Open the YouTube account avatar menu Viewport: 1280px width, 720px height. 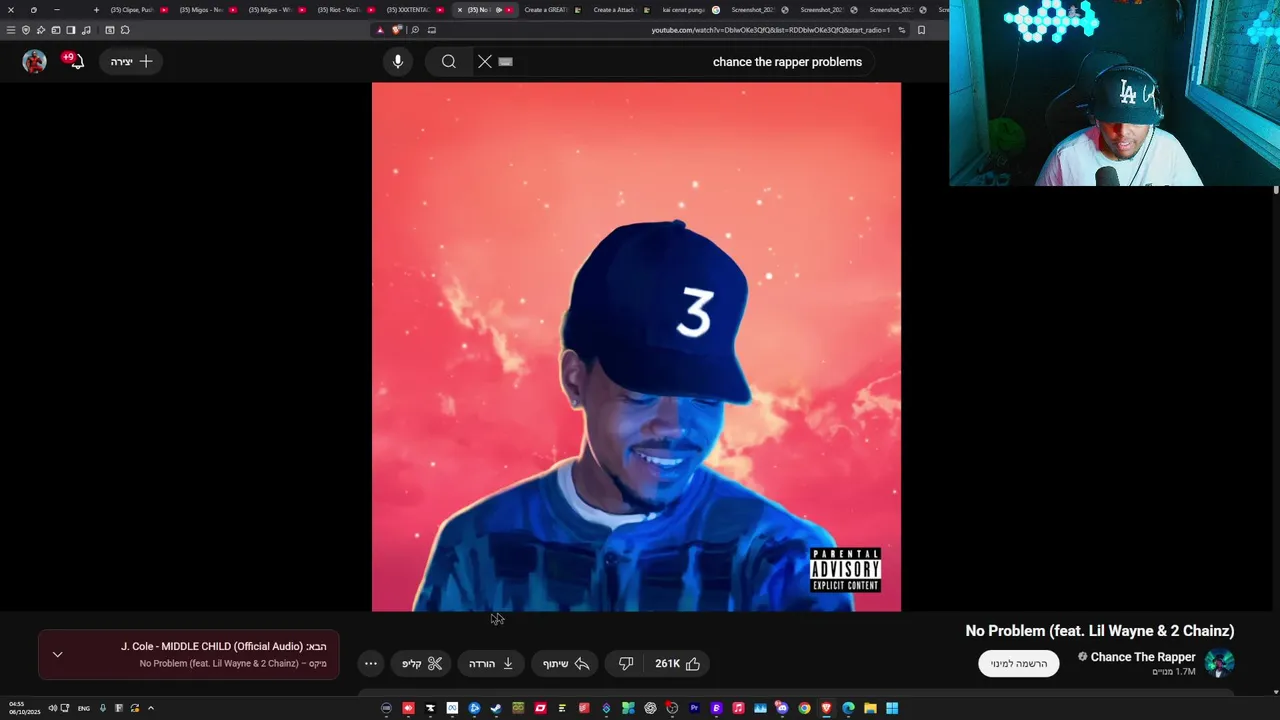(x=34, y=62)
